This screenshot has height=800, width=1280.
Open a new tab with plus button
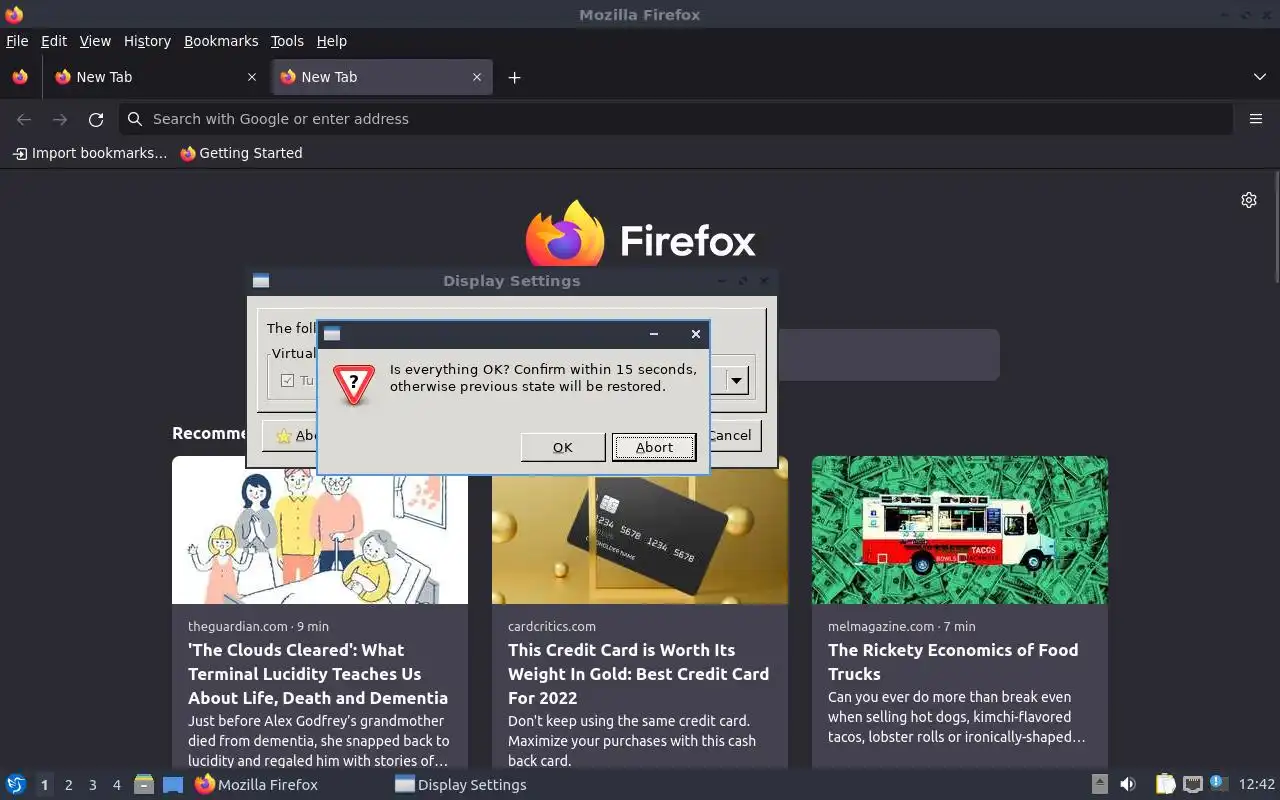pyautogui.click(x=514, y=77)
